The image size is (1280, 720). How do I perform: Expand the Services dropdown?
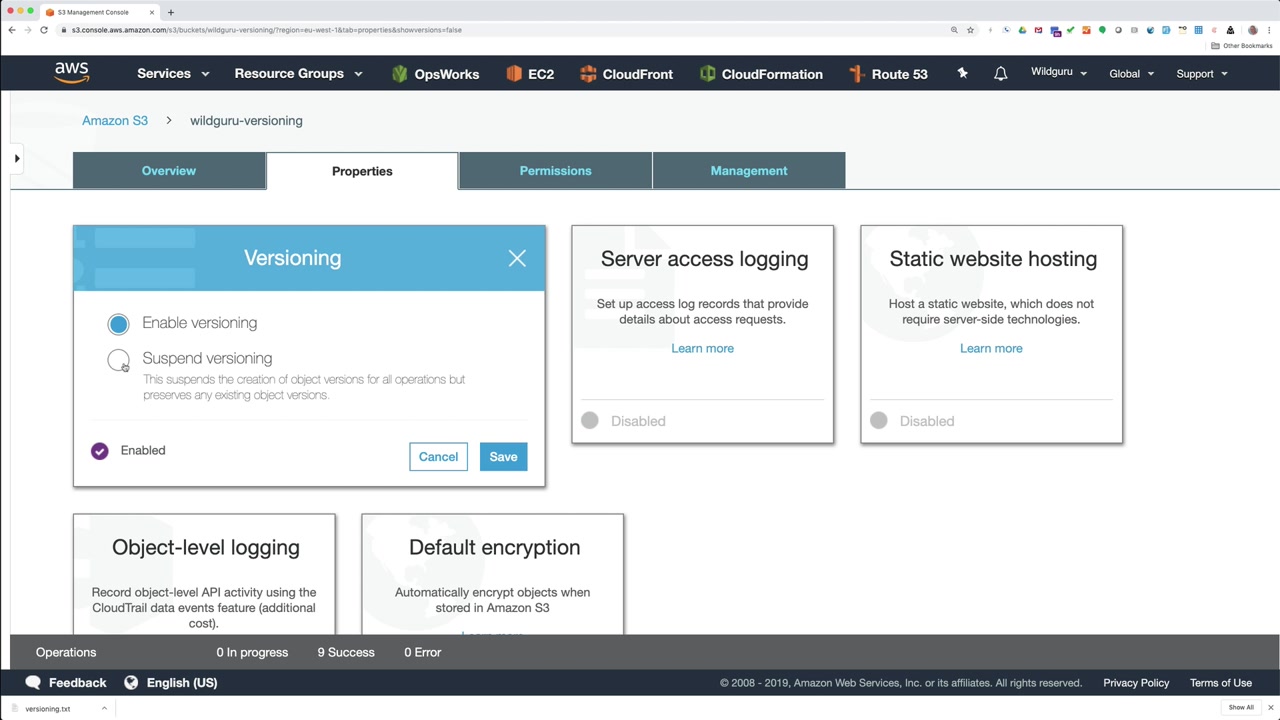click(x=173, y=74)
